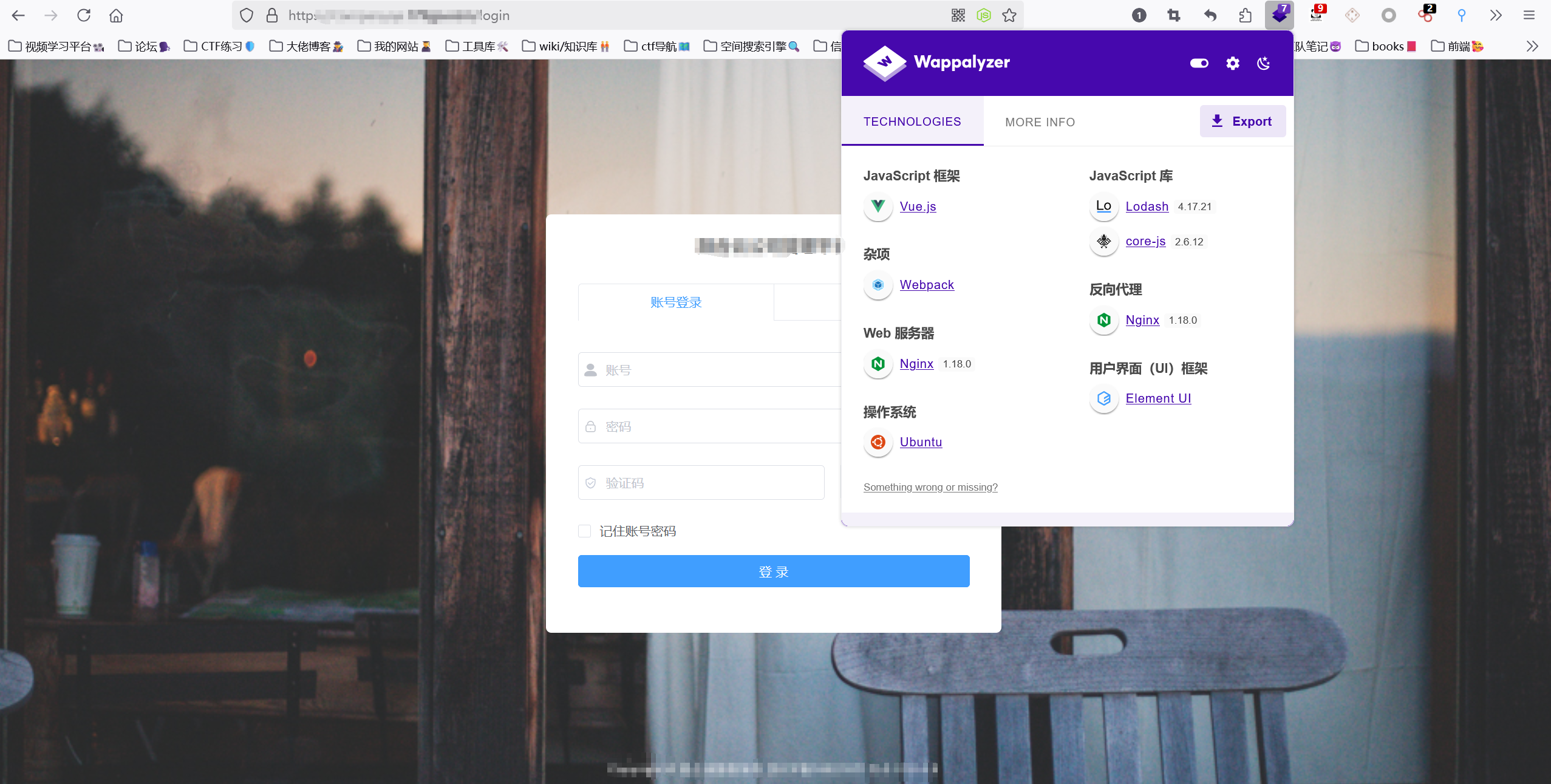This screenshot has width=1551, height=784.
Task: Open the extensions puzzle icon
Action: 1245,15
